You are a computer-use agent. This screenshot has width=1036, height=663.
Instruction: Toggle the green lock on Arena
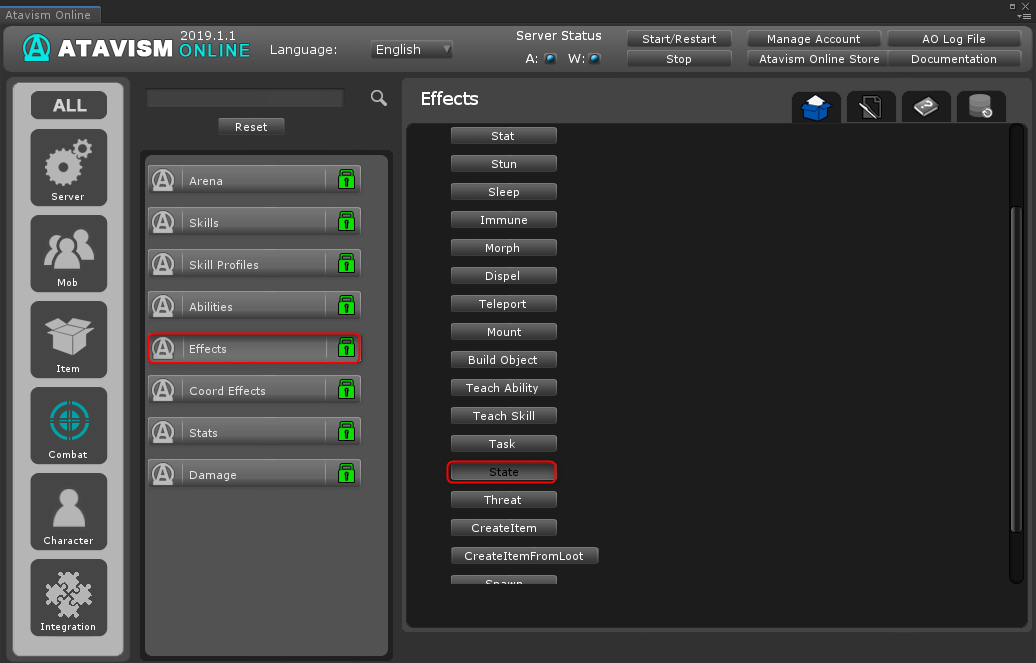click(346, 180)
